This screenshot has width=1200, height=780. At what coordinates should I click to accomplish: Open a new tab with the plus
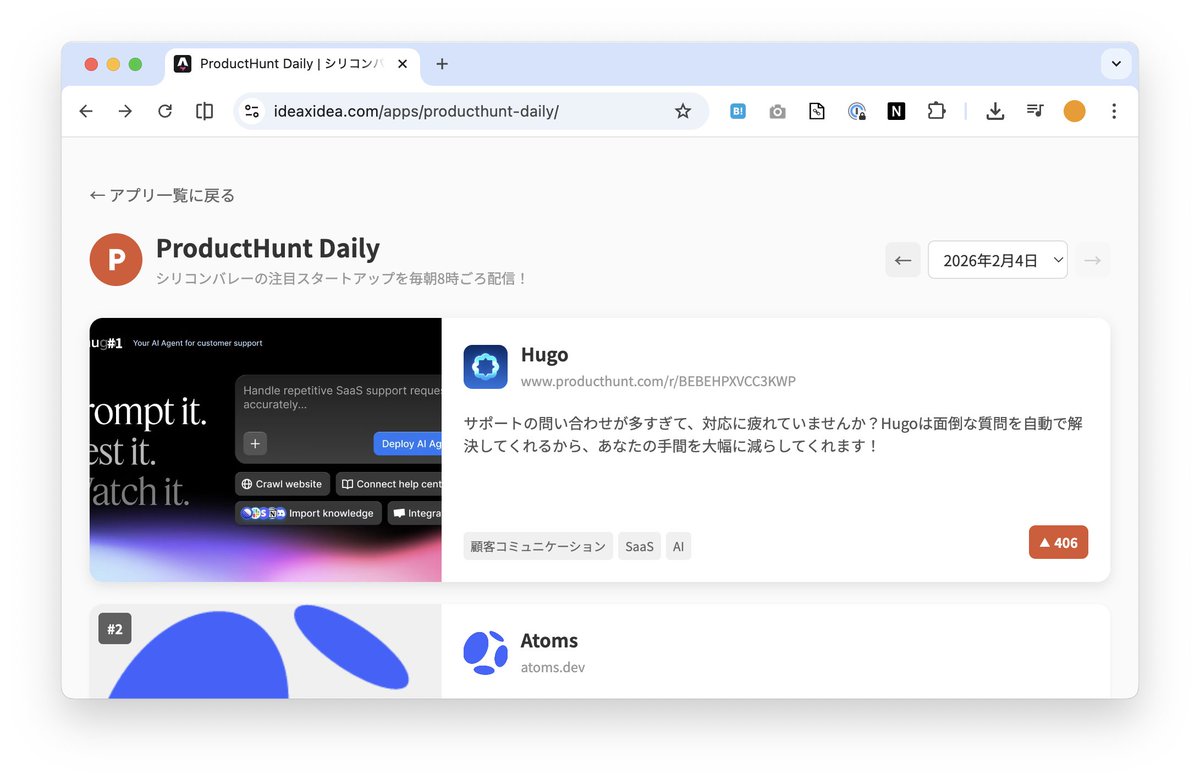pos(441,63)
